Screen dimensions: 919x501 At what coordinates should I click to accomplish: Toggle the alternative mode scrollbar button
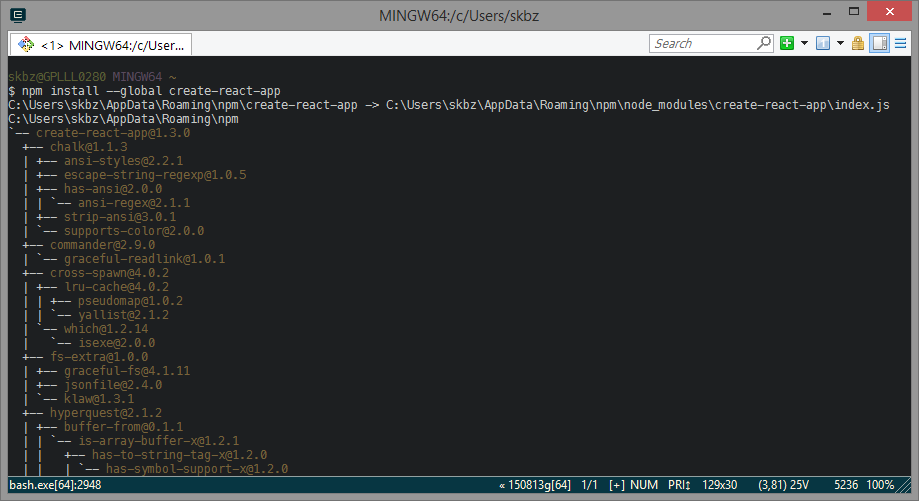tap(879, 43)
